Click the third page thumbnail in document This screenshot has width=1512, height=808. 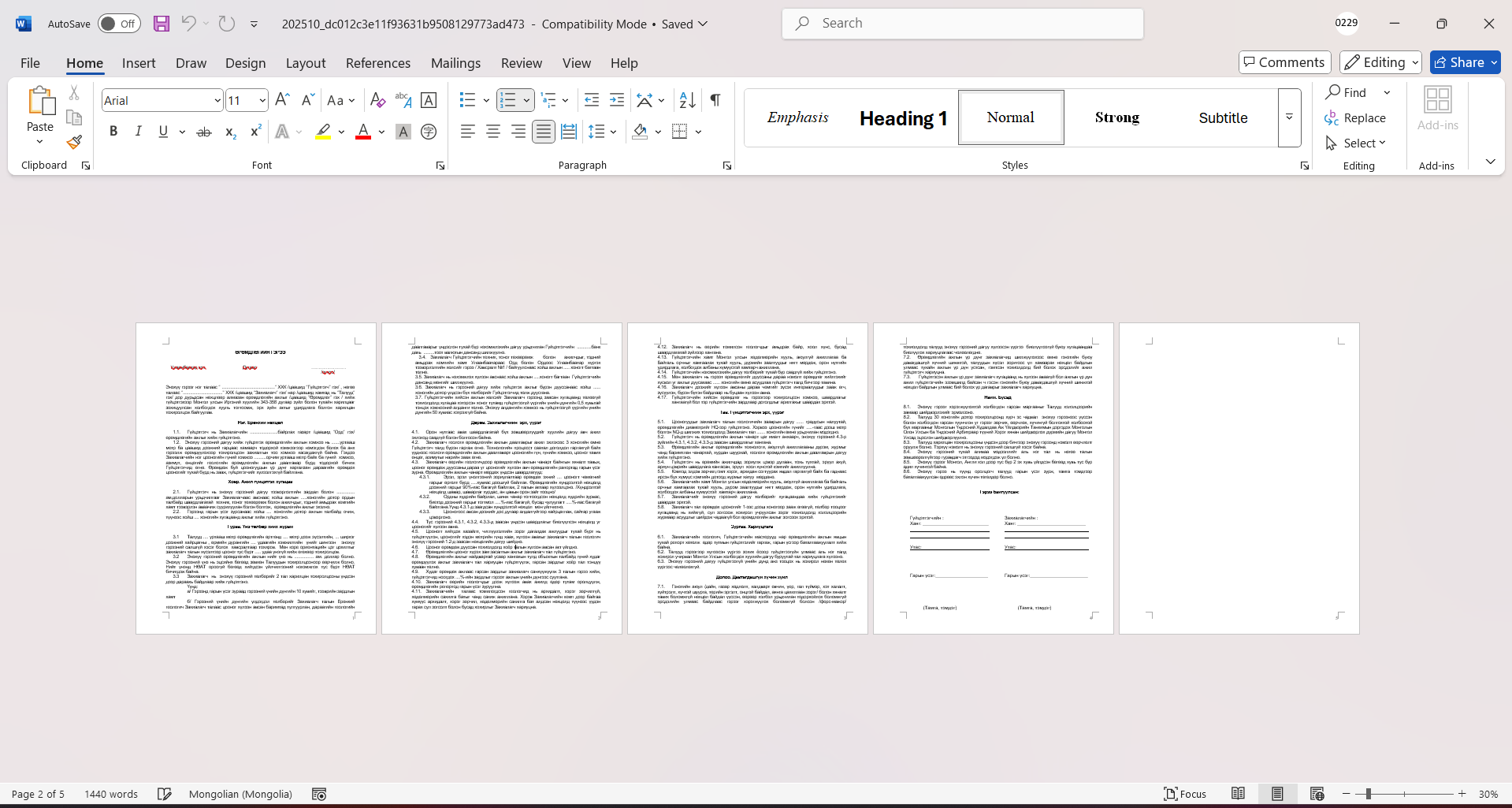747,478
